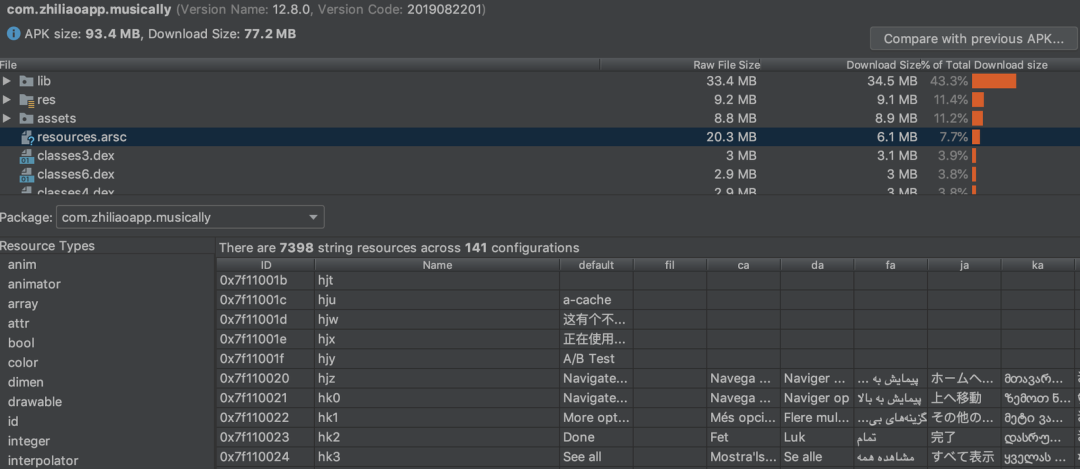Screen dimensions: 1080x469
Task: Click the ja column header
Action: point(965,265)
